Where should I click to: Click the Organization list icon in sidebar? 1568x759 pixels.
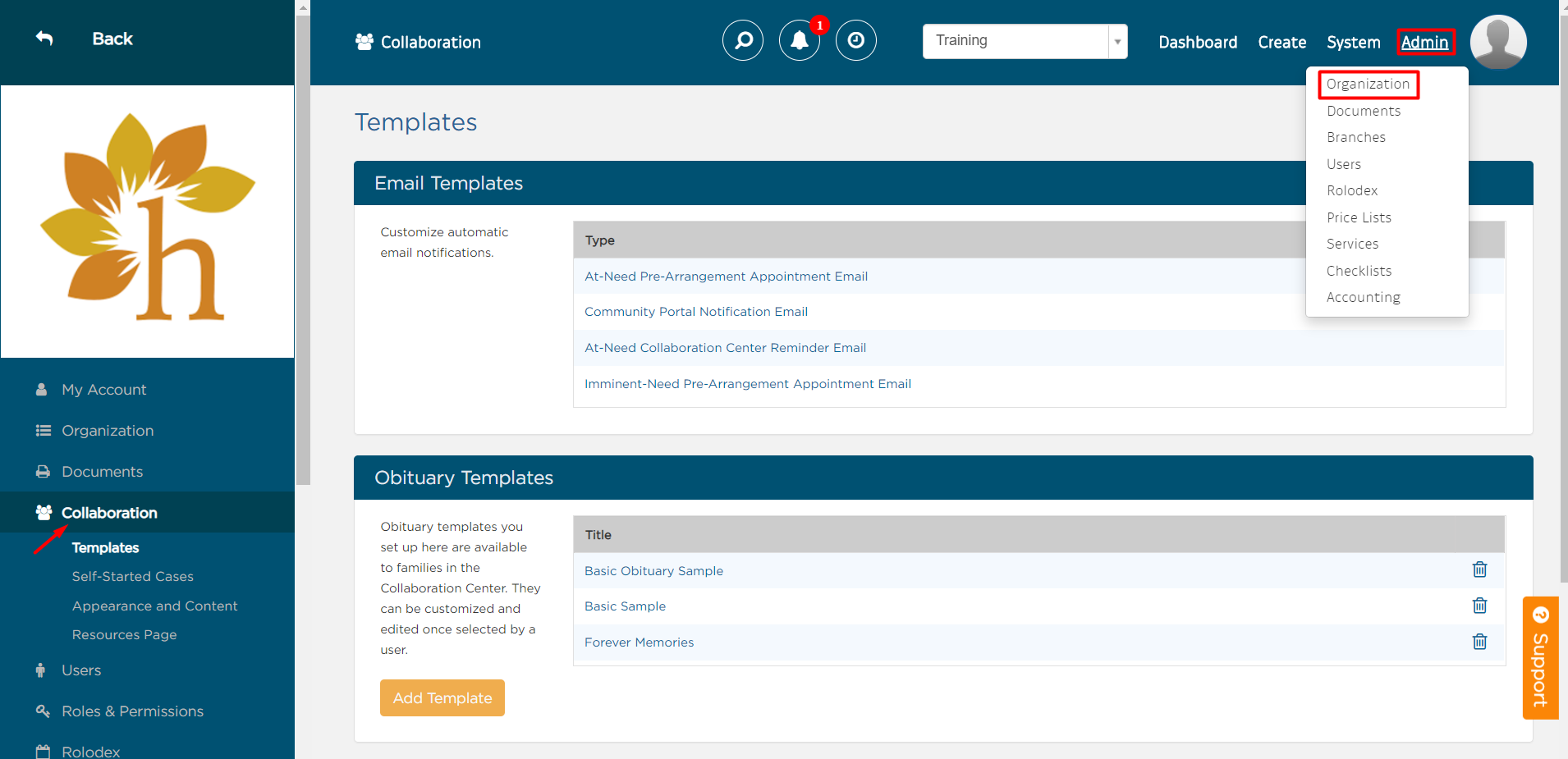pos(44,431)
